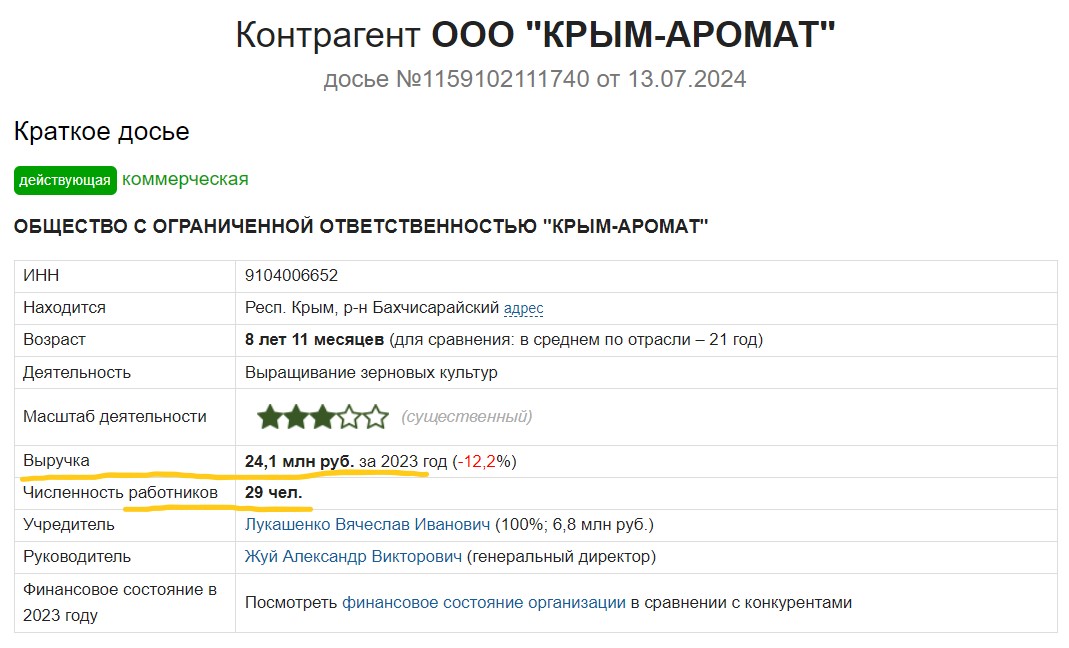Click the bold age "8 лет 11 месяцев"
Viewport: 1069px width, 648px height.
tap(314, 340)
